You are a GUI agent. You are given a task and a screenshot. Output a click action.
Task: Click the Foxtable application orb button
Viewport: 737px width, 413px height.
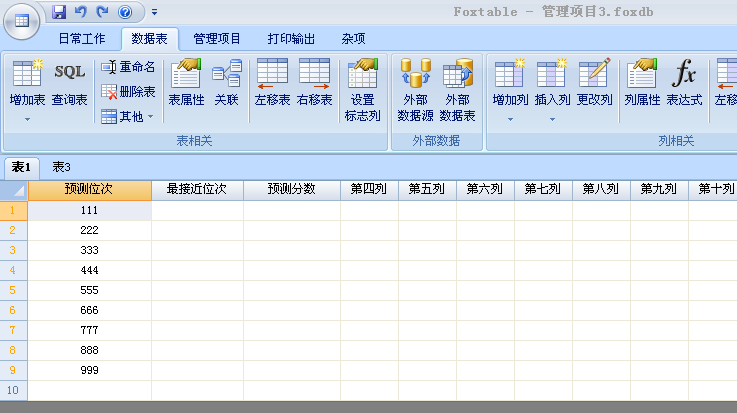click(x=21, y=20)
